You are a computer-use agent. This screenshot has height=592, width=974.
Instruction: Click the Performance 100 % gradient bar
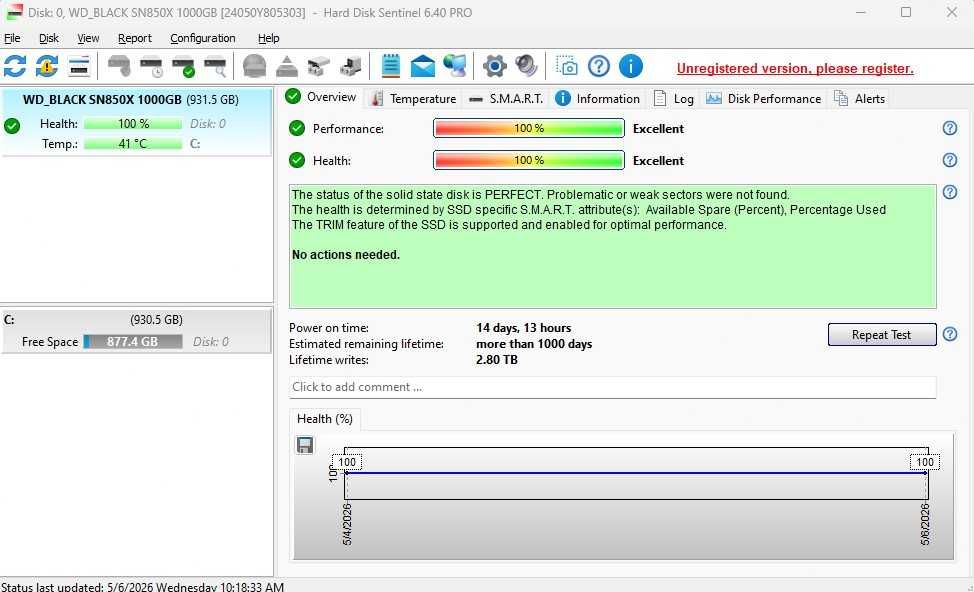[529, 128]
